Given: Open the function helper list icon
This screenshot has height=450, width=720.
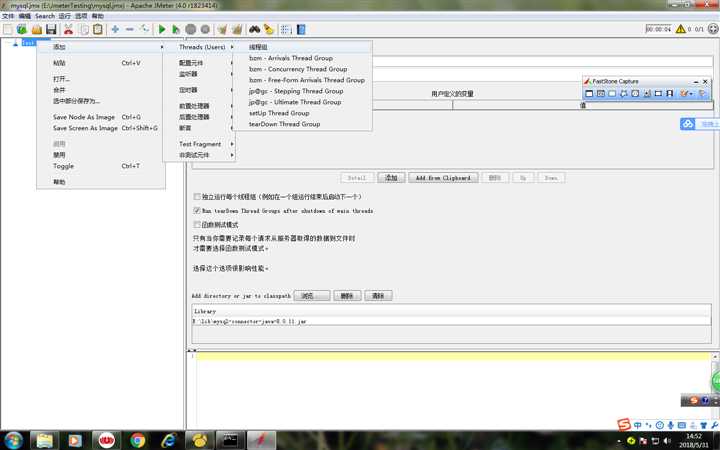Looking at the screenshot, I should tap(286, 29).
